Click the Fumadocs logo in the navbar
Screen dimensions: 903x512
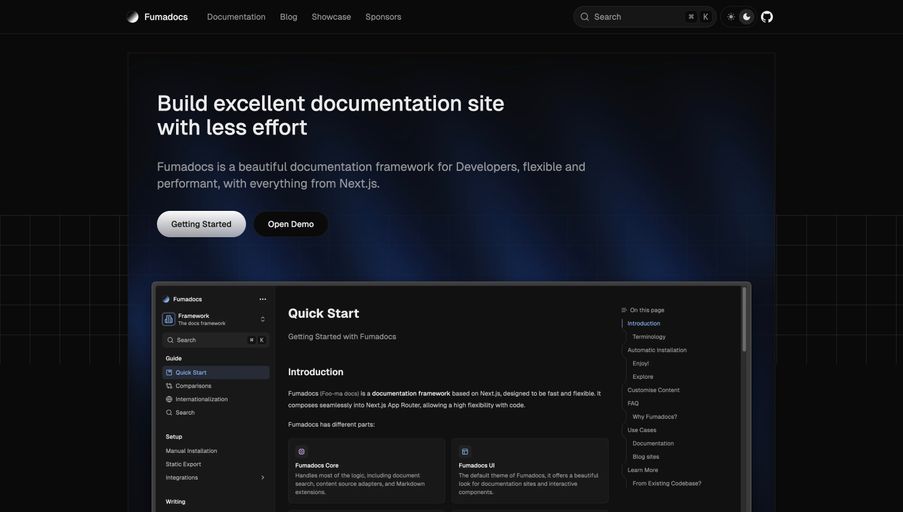point(133,17)
